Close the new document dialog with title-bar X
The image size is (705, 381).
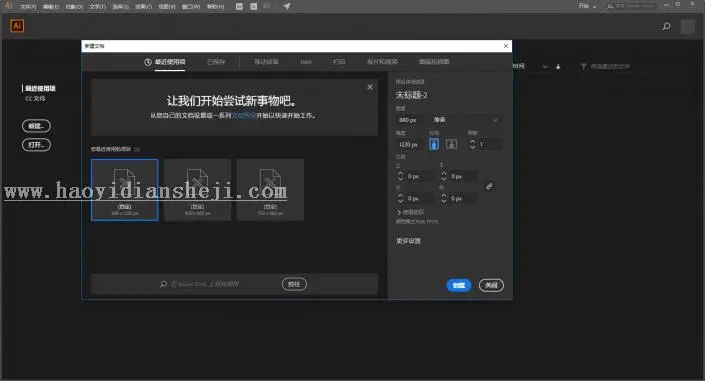tap(506, 46)
